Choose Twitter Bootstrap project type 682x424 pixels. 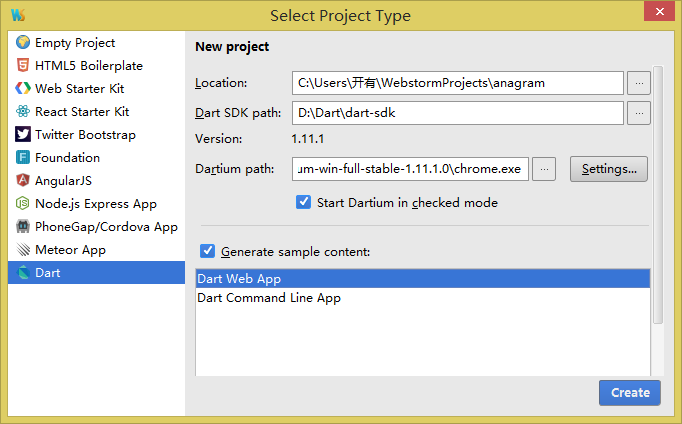click(x=85, y=135)
